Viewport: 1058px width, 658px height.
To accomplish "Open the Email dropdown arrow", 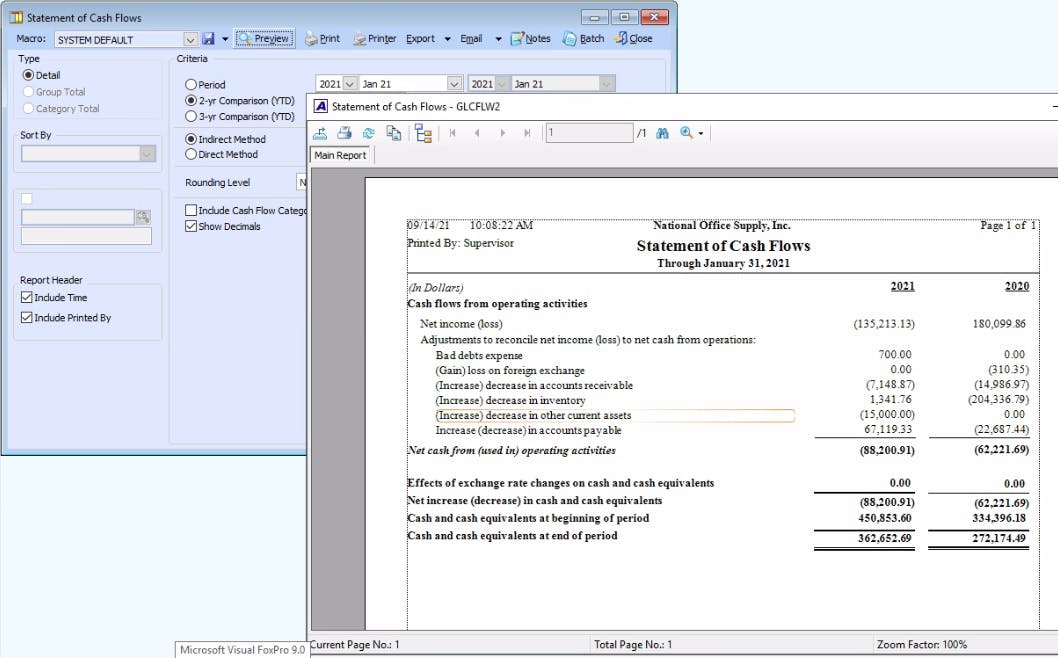I will 498,39.
